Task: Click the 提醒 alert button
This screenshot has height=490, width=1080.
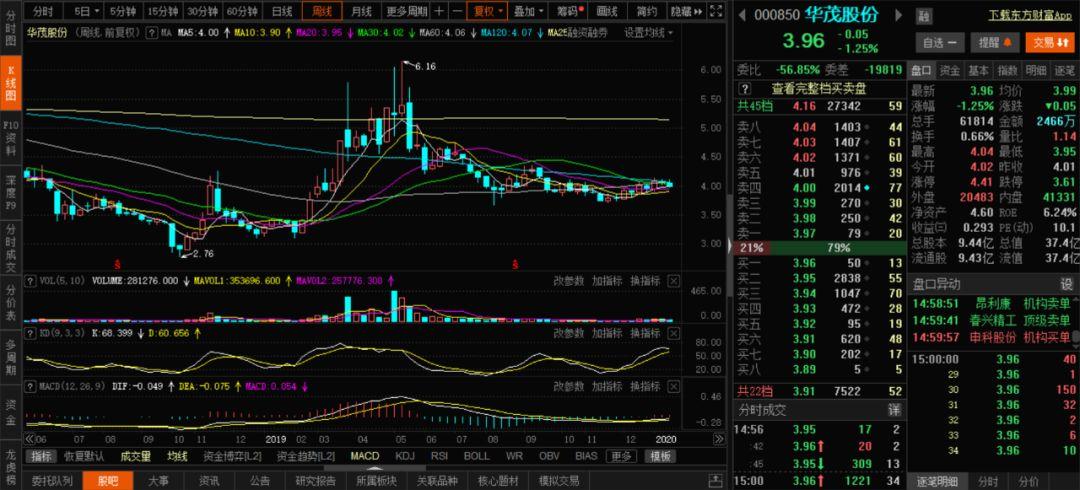Action: click(x=995, y=43)
